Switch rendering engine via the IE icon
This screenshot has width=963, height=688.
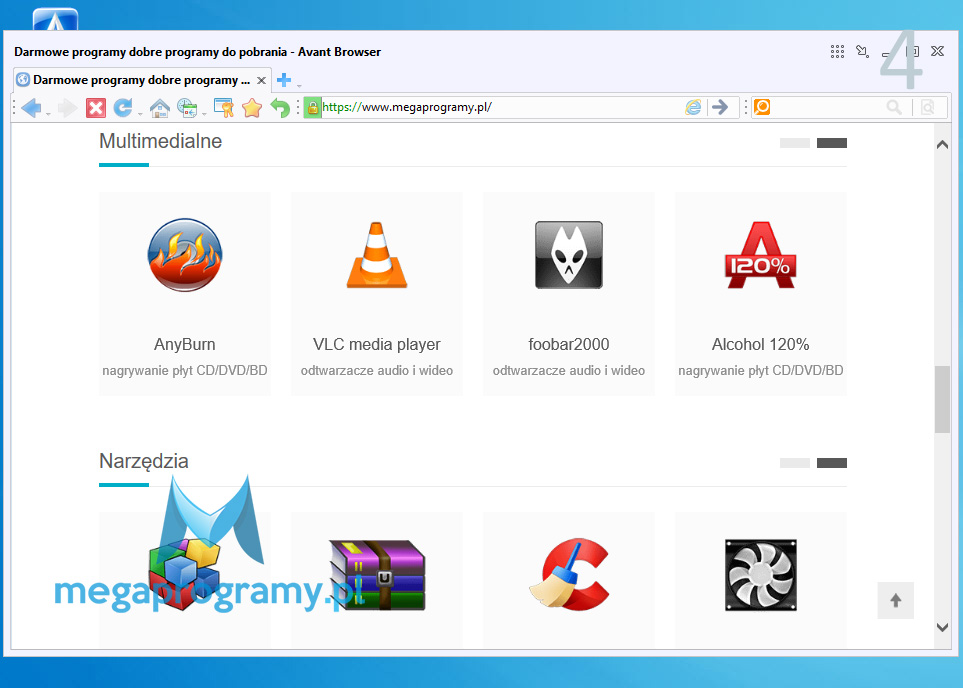693,107
